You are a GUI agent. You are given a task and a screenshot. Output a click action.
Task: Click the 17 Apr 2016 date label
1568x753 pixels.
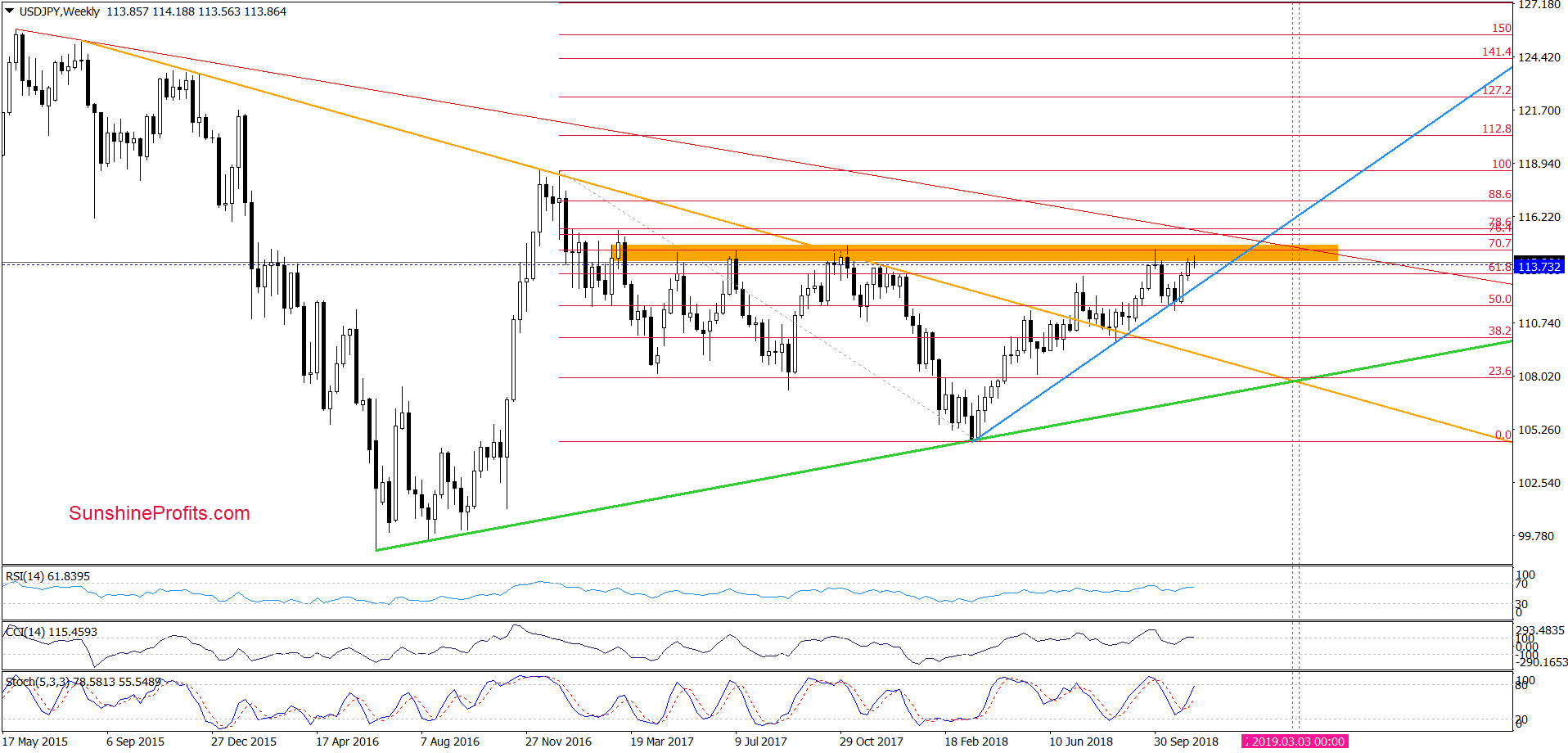(x=347, y=742)
